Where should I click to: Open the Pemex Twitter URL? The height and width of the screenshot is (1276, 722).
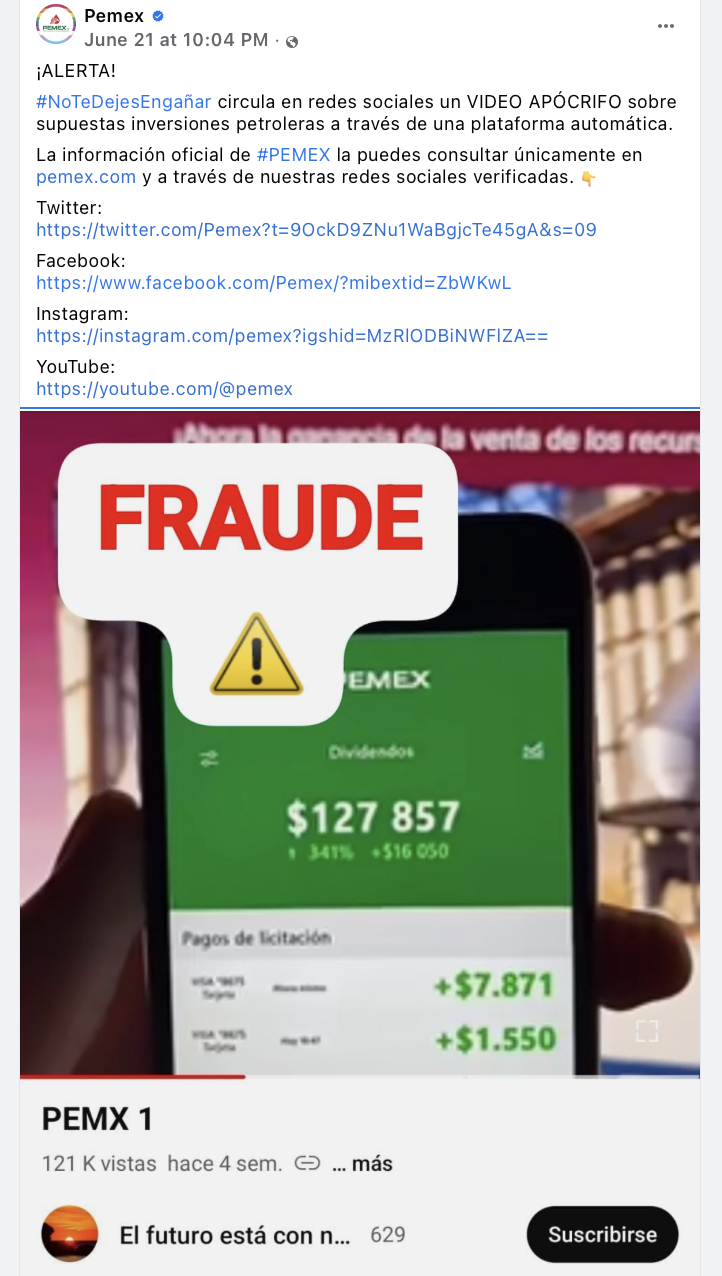[x=316, y=229]
